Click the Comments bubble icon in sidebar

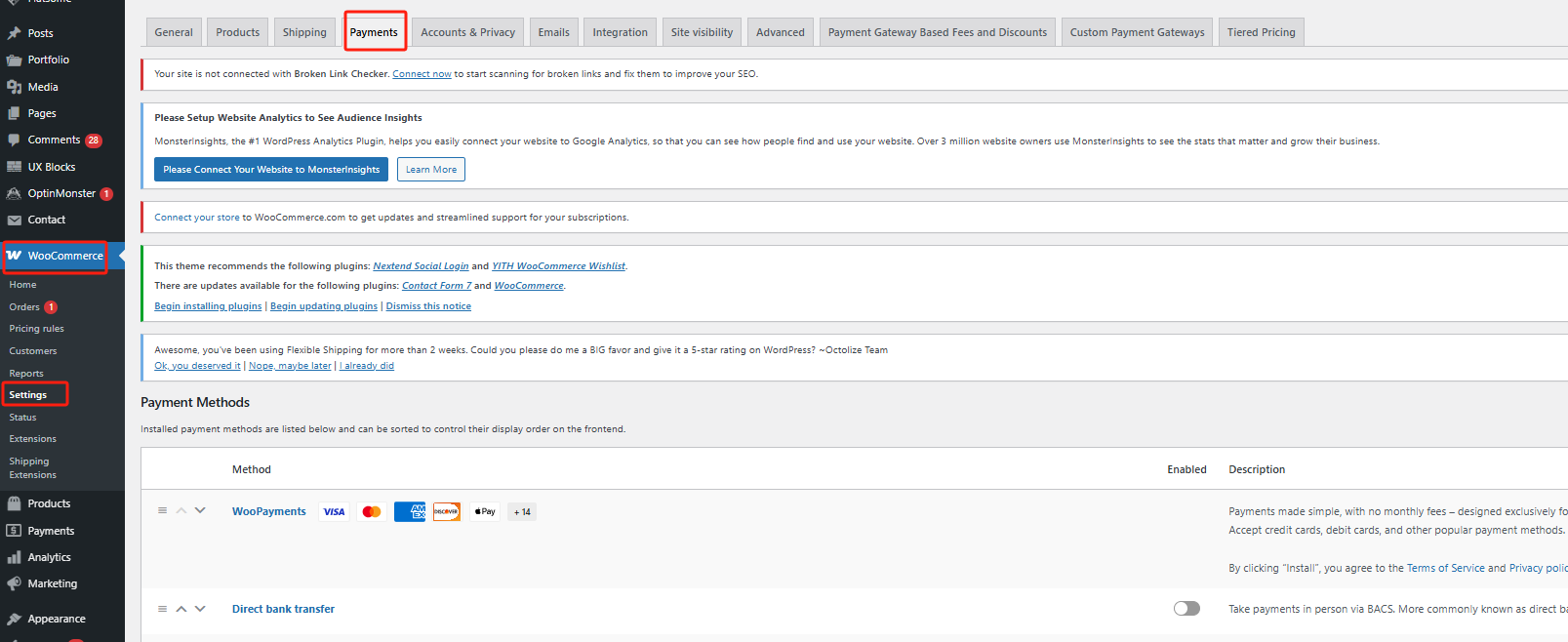(14, 140)
